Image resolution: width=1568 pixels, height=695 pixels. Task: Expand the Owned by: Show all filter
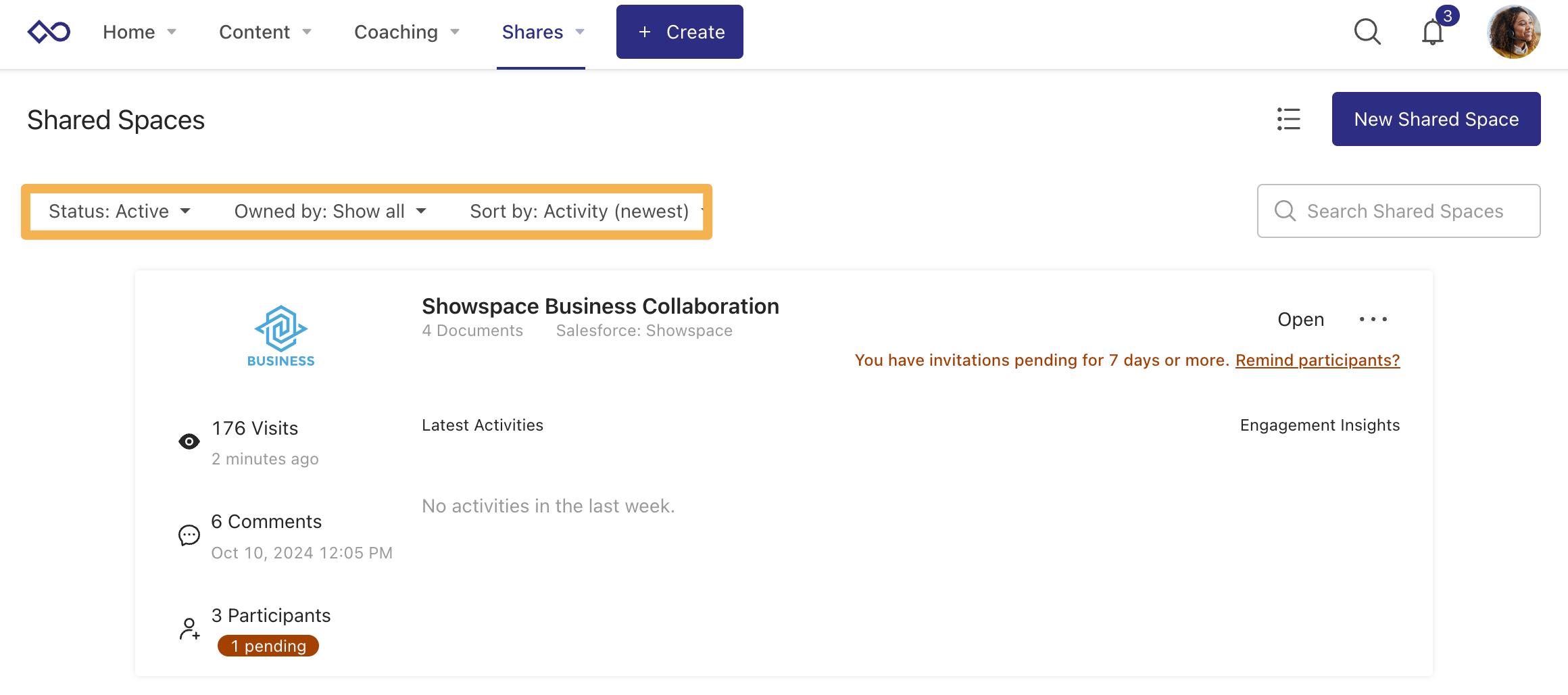[330, 212]
